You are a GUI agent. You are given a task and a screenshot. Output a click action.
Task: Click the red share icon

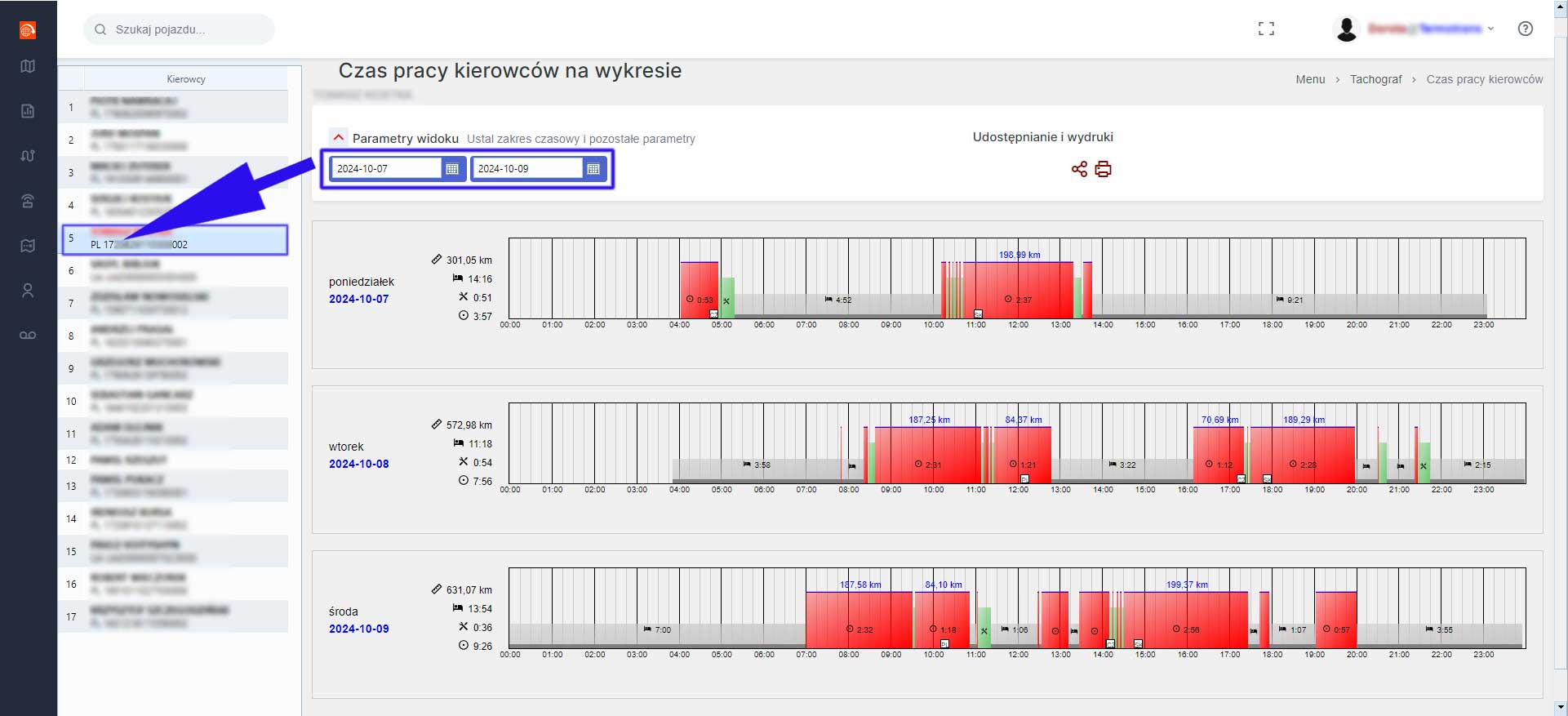(1079, 169)
